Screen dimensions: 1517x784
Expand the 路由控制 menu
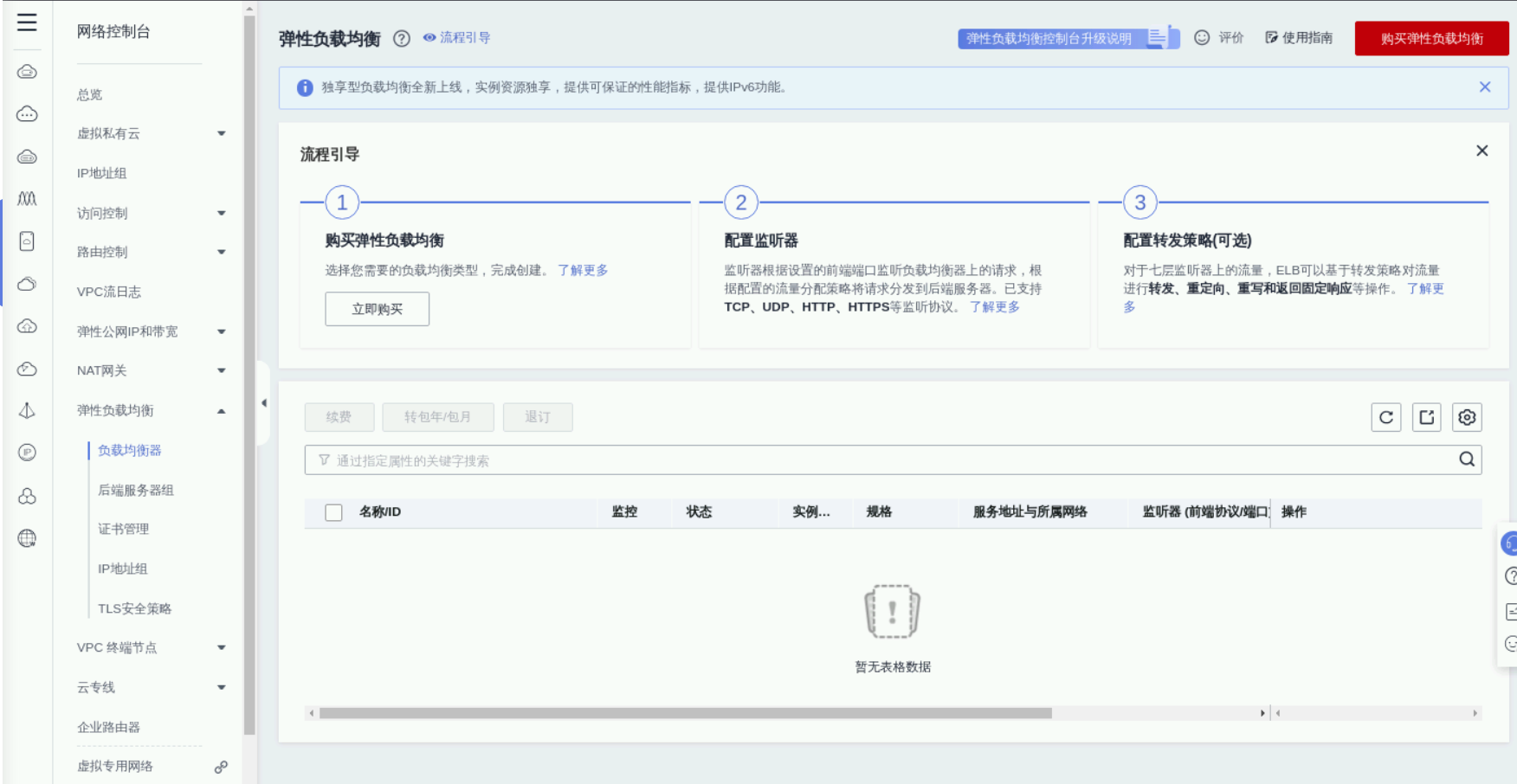tap(222, 252)
